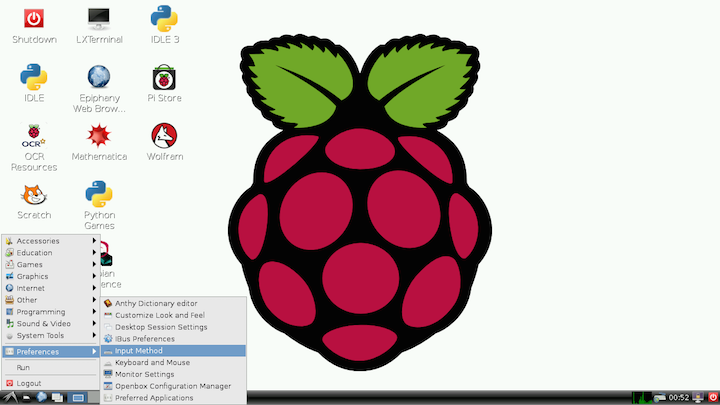720x405 pixels.
Task: Expand the Education submenu
Action: [51, 253]
